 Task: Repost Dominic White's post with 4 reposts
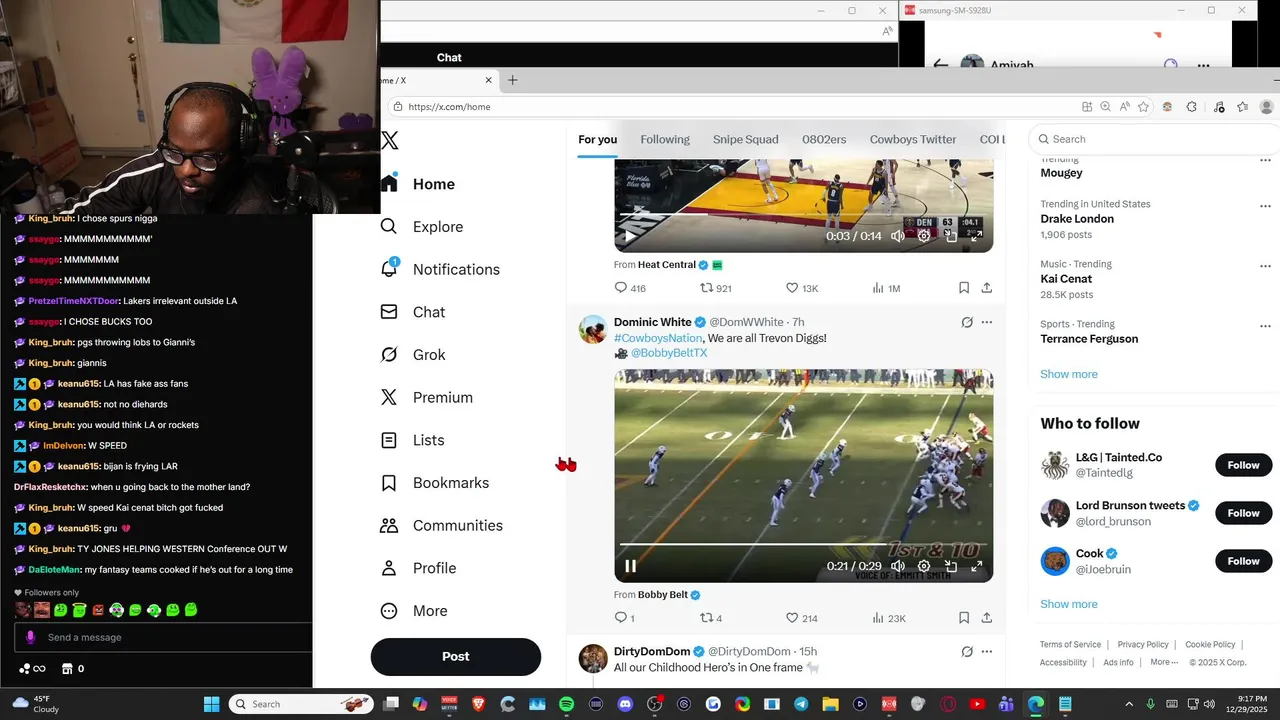click(711, 618)
